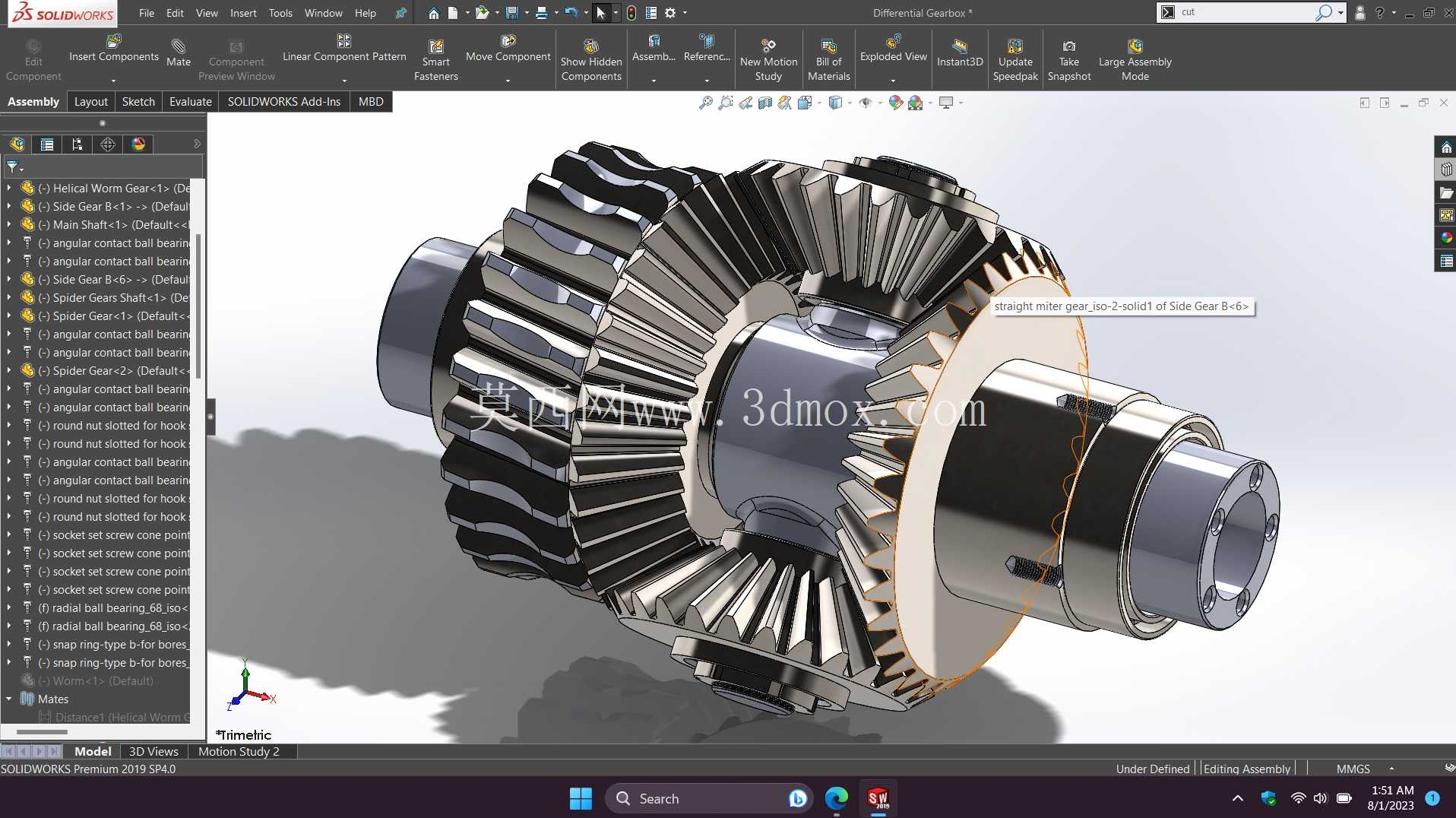Switch to the PropertyManager panel tab

click(47, 144)
